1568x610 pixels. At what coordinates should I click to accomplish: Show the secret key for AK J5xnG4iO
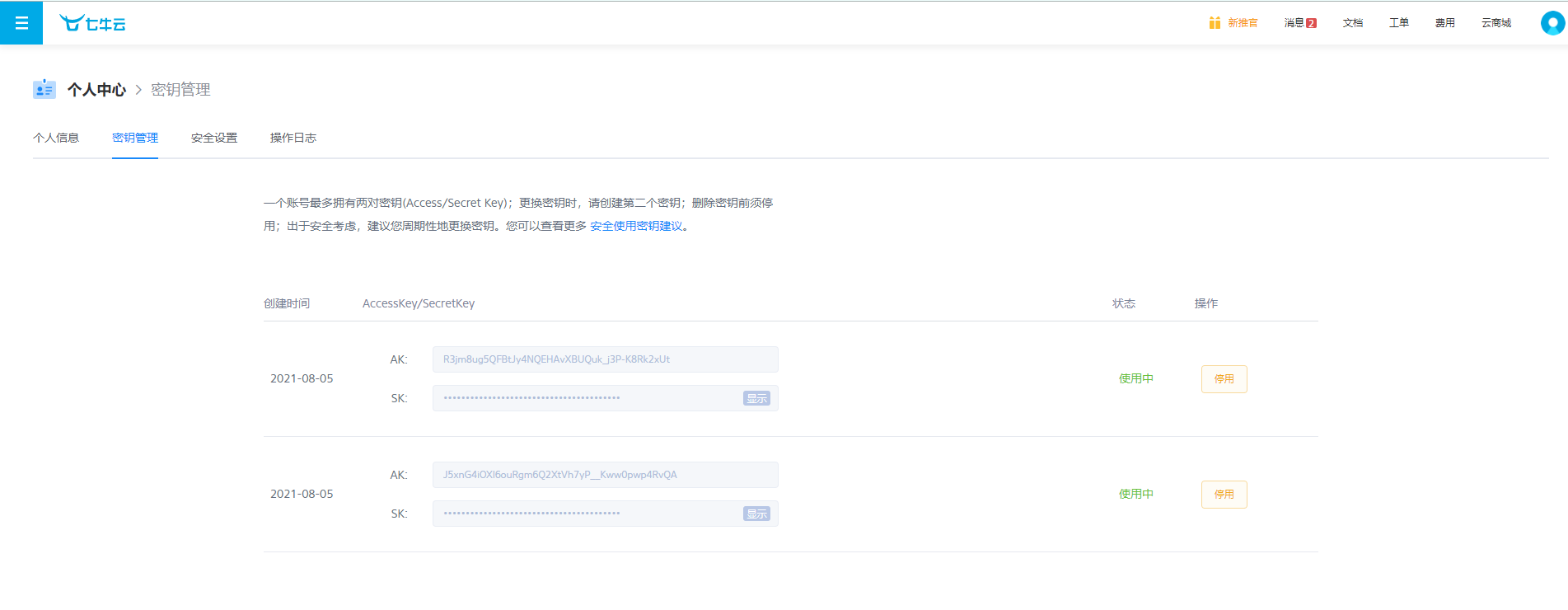pyautogui.click(x=756, y=514)
